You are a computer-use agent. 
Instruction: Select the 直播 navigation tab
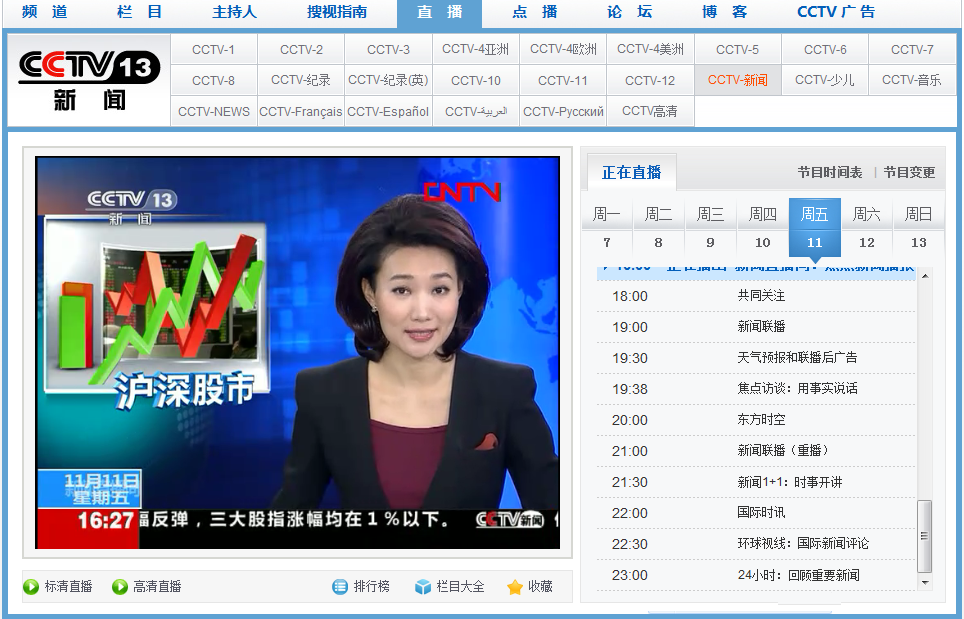440,14
